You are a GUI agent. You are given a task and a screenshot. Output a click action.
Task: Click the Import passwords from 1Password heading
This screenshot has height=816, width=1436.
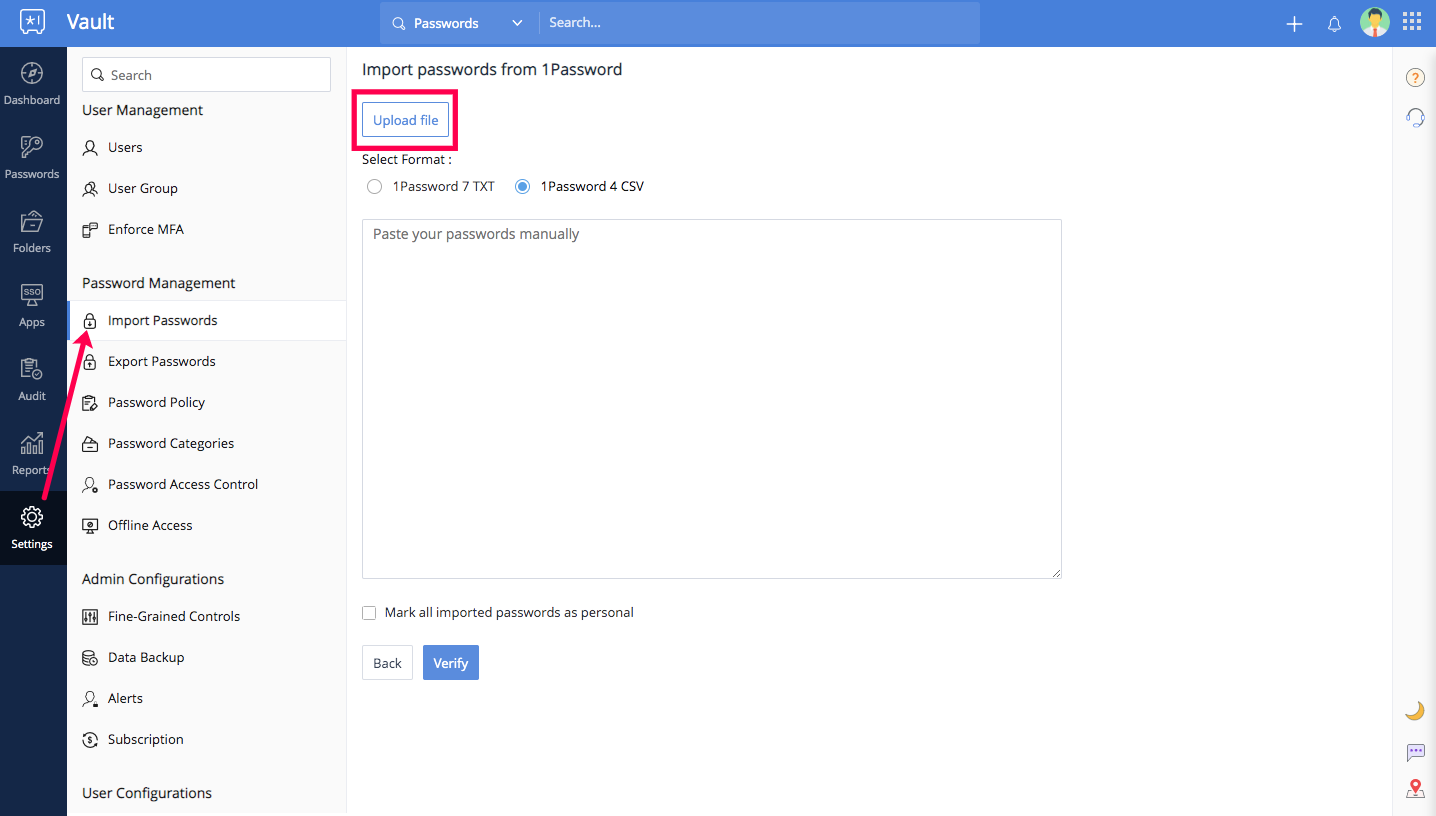(x=492, y=70)
